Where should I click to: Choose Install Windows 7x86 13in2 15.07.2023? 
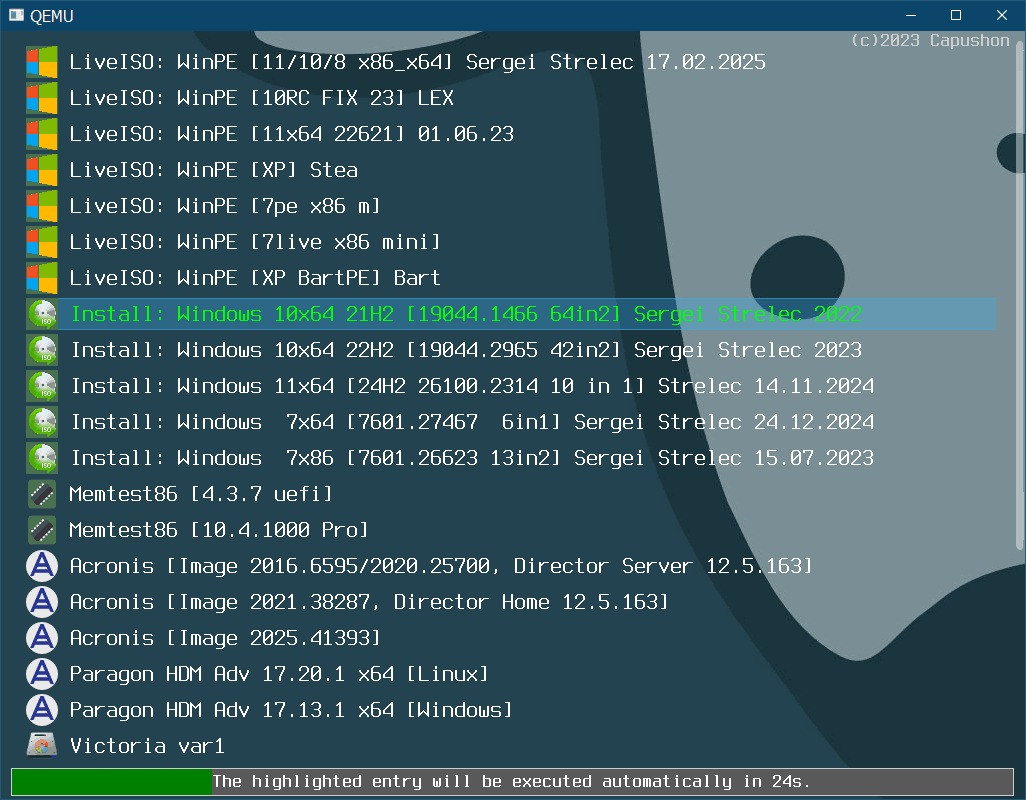tap(472, 458)
